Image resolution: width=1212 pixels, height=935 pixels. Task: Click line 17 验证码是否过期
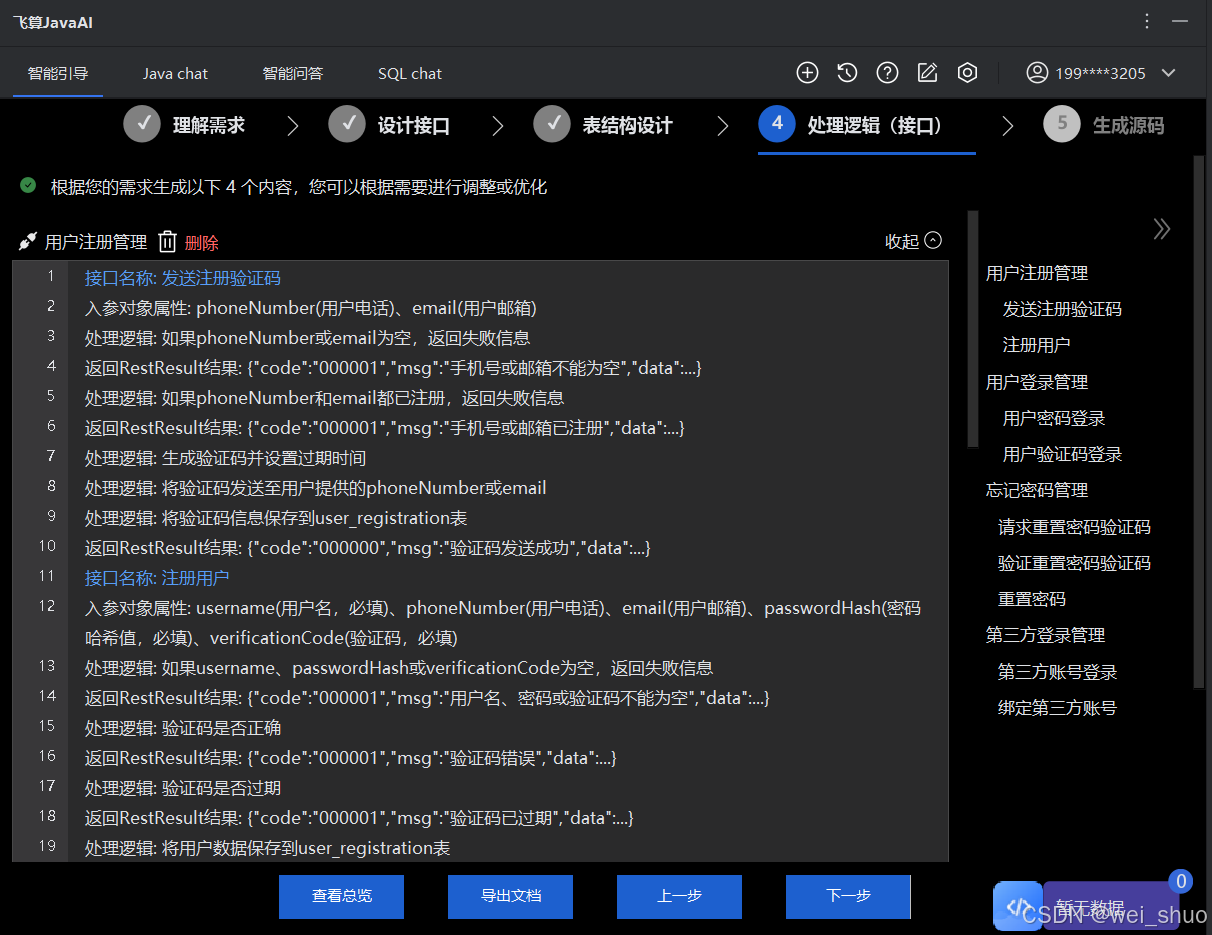pyautogui.click(x=183, y=788)
